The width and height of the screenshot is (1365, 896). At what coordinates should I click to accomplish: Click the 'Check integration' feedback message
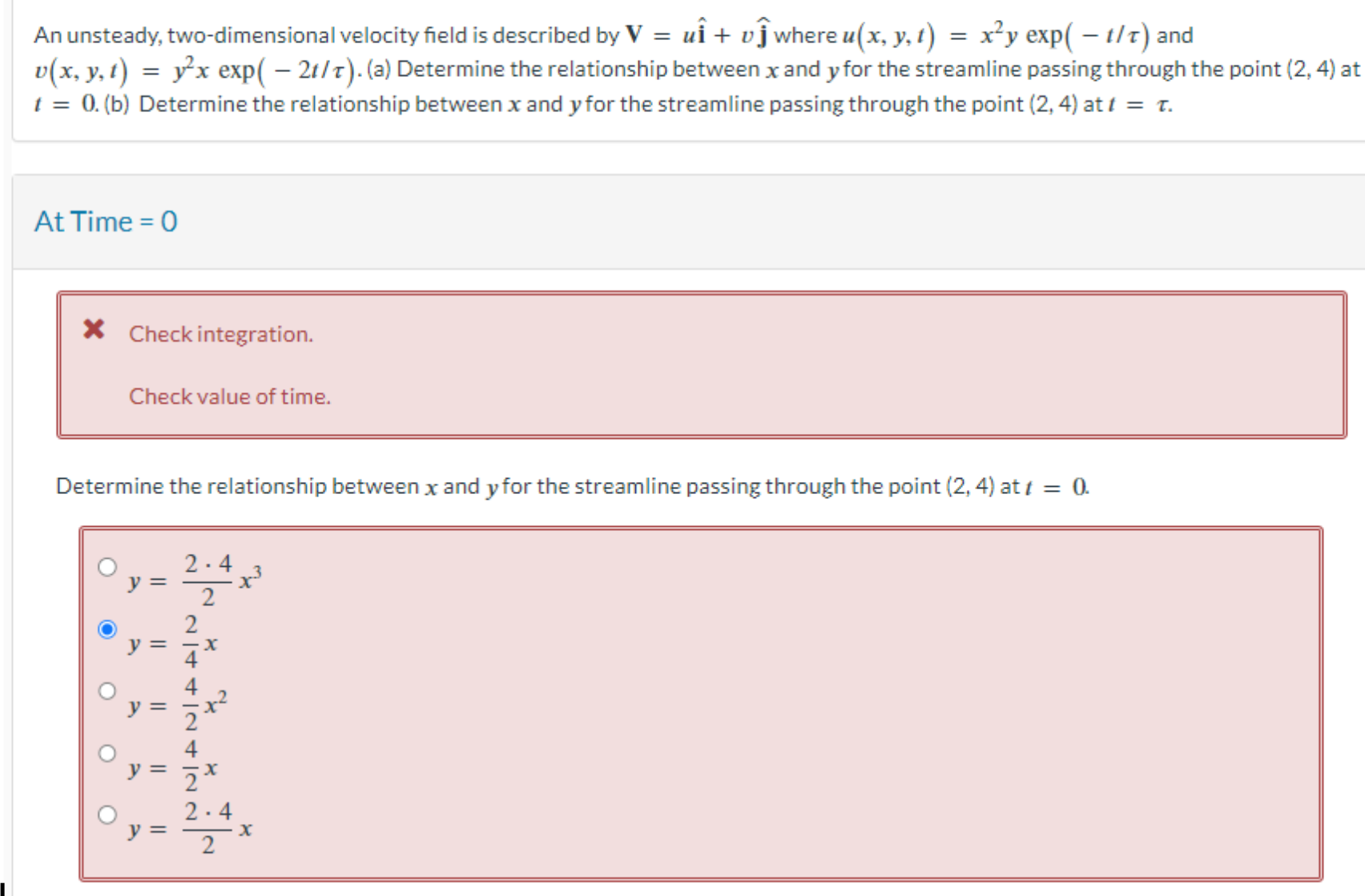click(x=221, y=334)
